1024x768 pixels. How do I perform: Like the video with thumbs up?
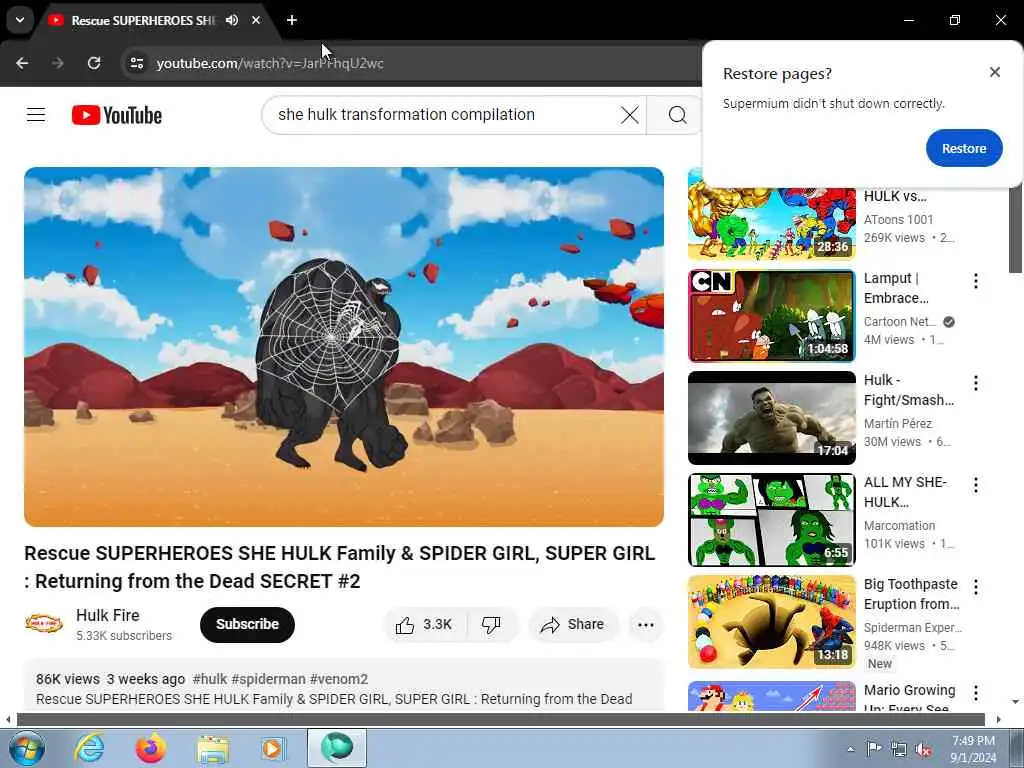pyautogui.click(x=425, y=625)
